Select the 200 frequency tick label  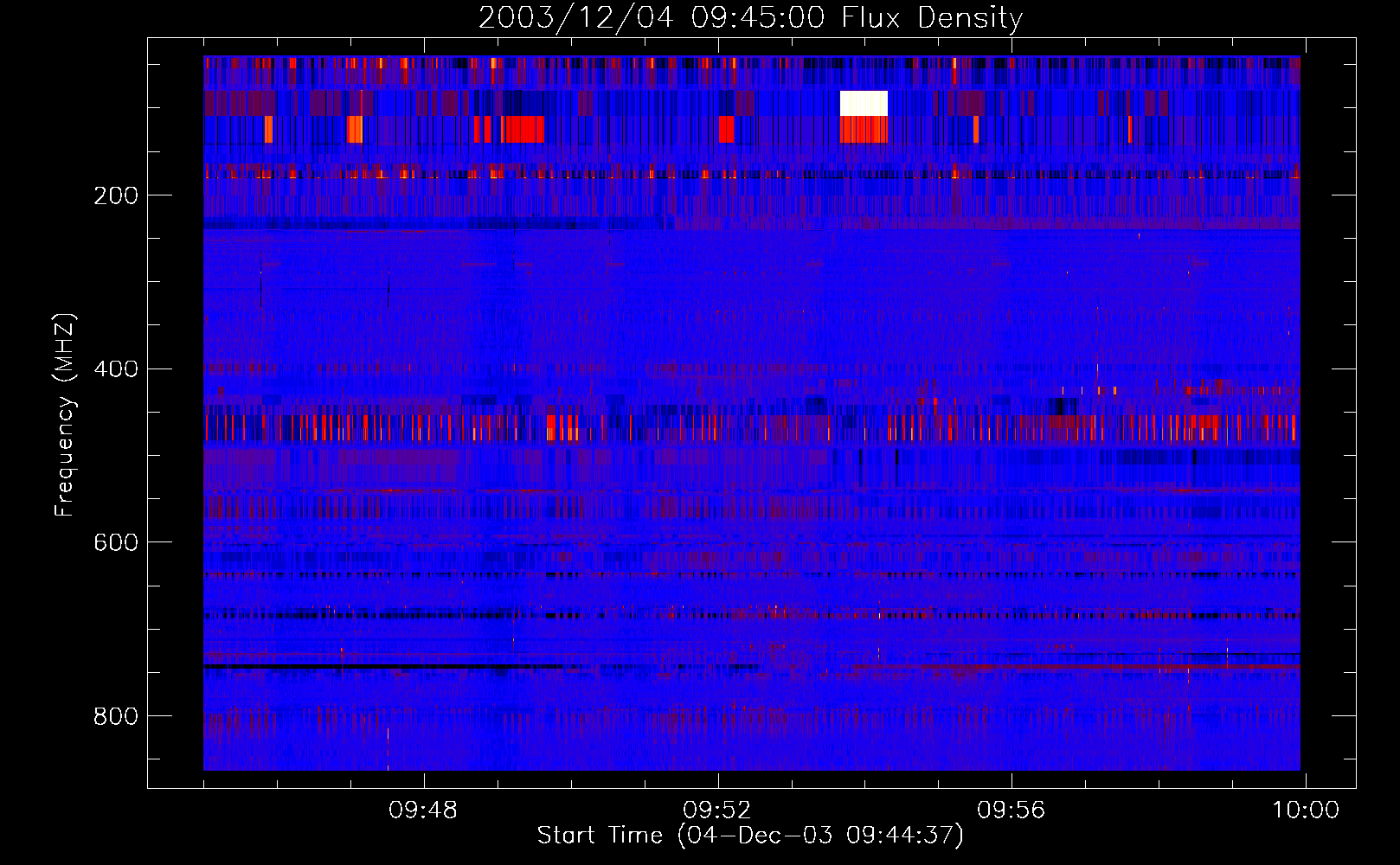click(116, 195)
